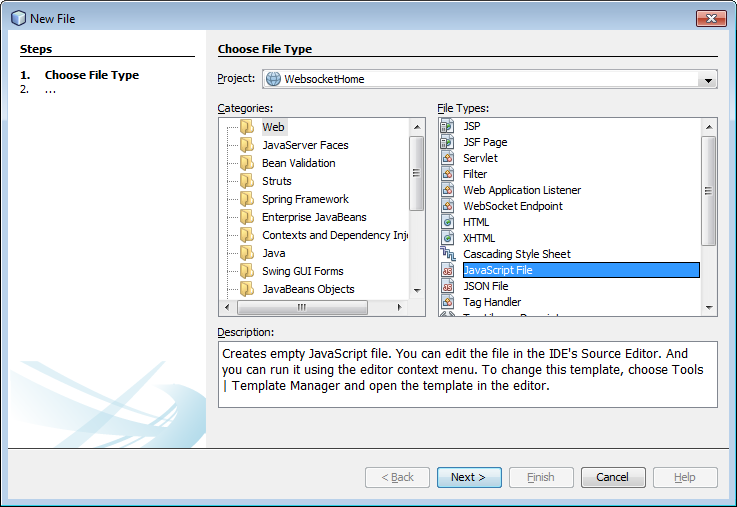This screenshot has width=737, height=507.
Task: Click the Contexts and Dependency folder icon
Action: [x=247, y=235]
